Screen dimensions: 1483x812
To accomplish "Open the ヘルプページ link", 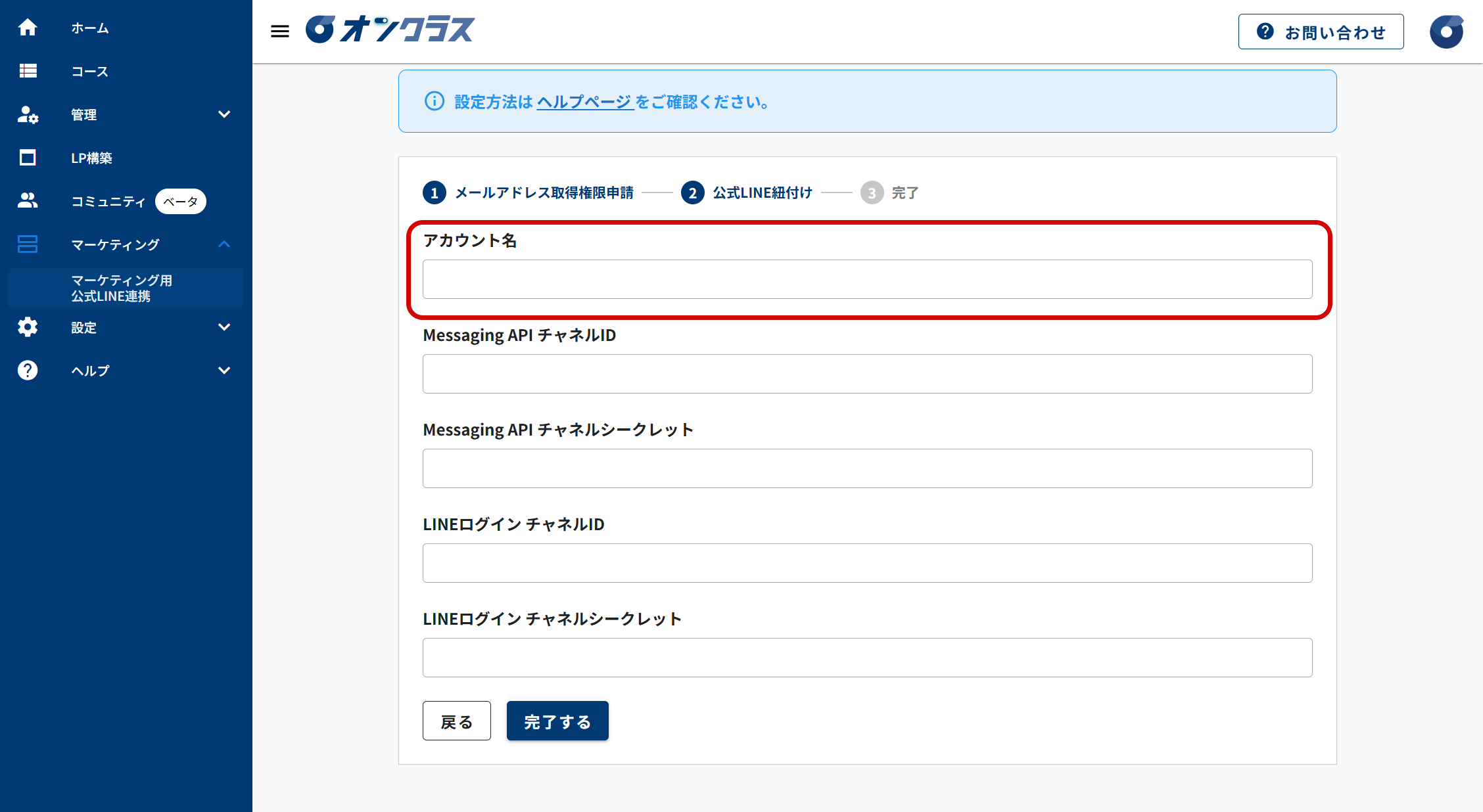I will tap(584, 102).
